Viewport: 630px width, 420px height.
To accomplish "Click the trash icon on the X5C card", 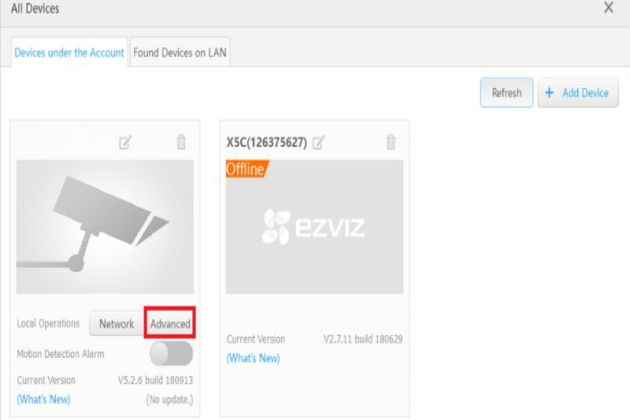I will point(391,142).
